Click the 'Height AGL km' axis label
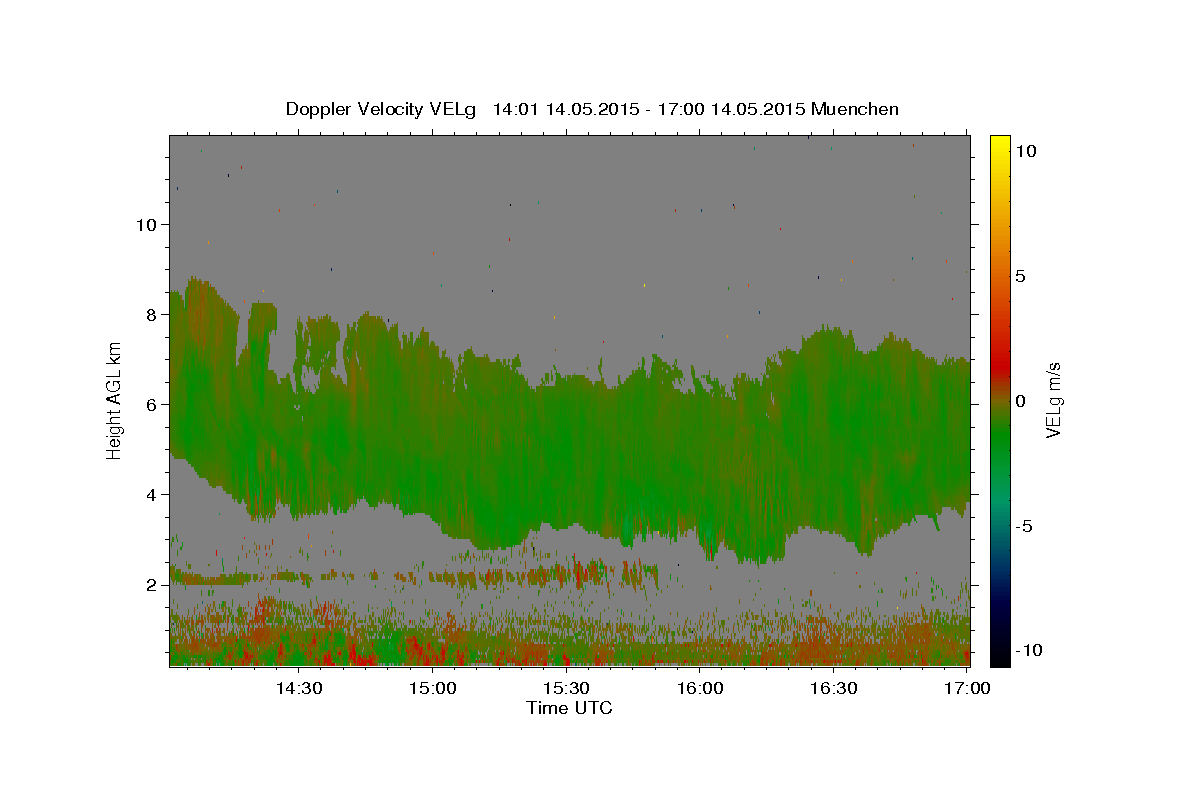The height and width of the screenshot is (800, 1200). [115, 400]
